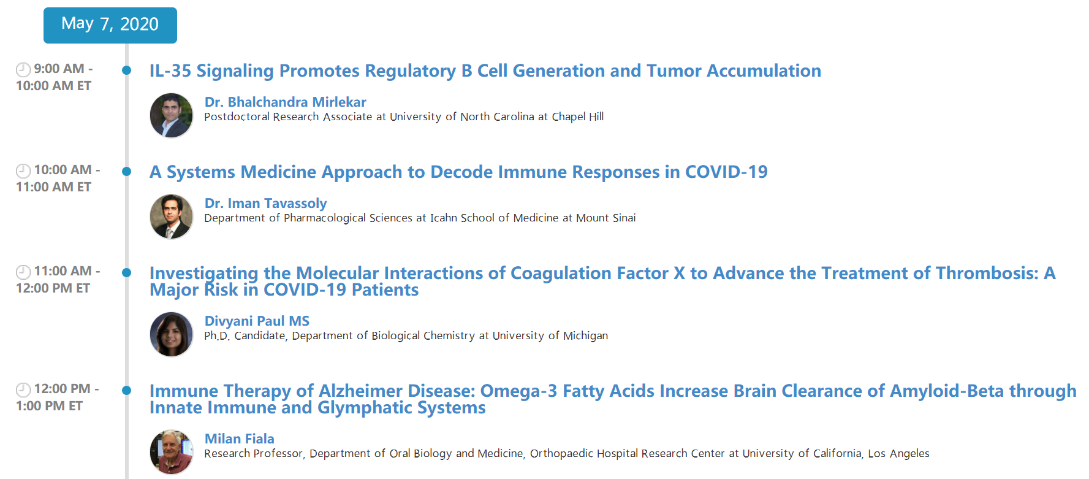Select speaker name Dr. Bhalchandra Mirlekar
Screen dimensions: 1089x479
pos(271,102)
